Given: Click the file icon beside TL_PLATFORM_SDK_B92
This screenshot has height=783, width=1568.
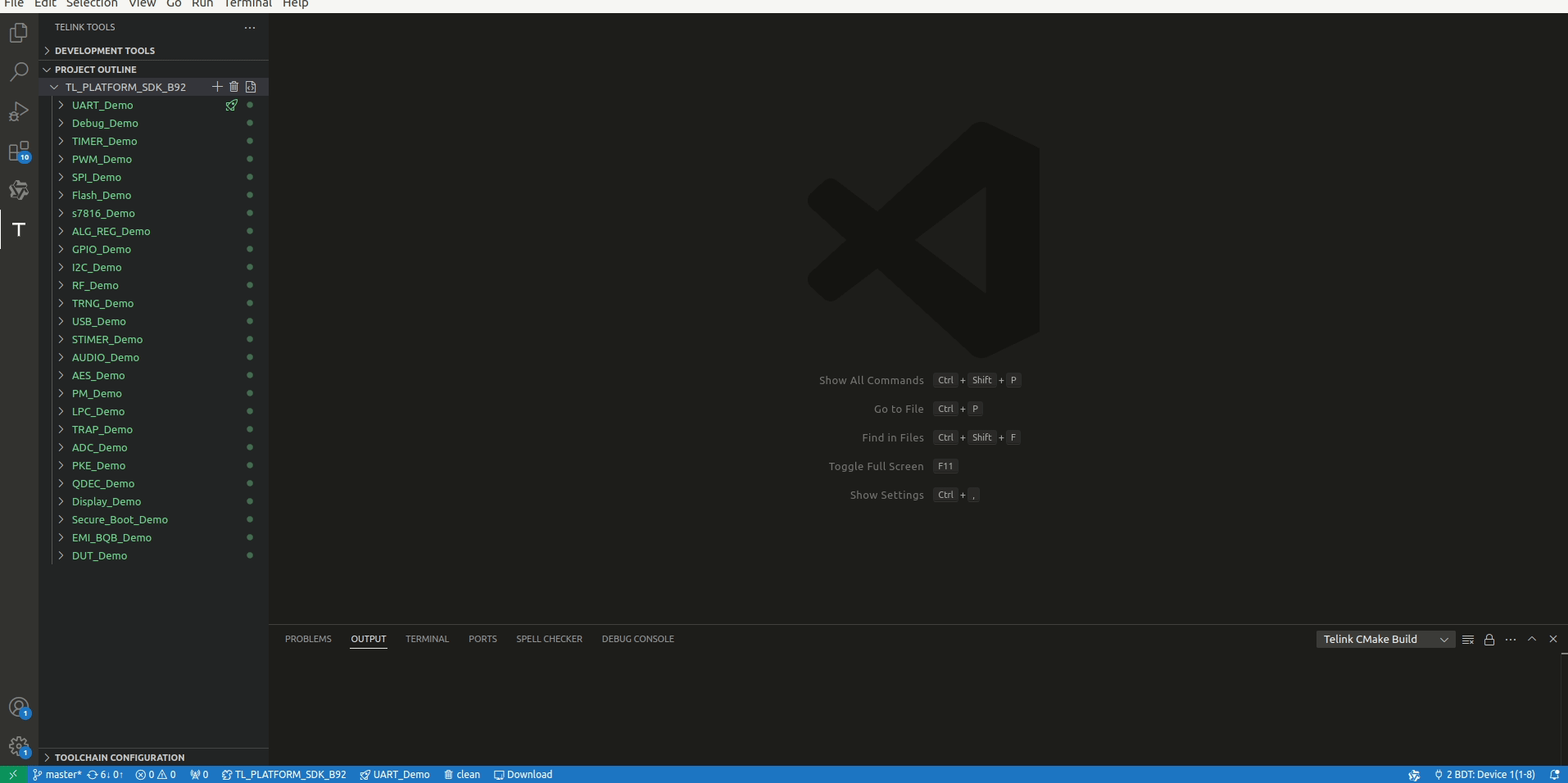Looking at the screenshot, I should coord(251,87).
